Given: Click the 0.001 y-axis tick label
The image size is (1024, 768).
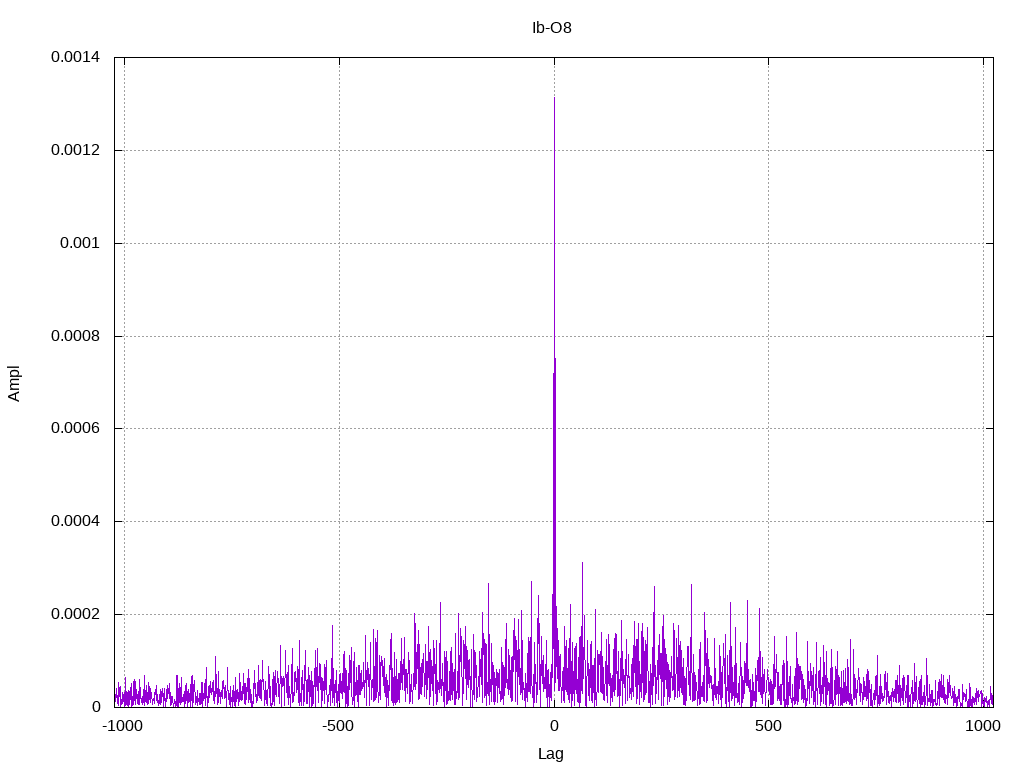Looking at the screenshot, I should 80,243.
